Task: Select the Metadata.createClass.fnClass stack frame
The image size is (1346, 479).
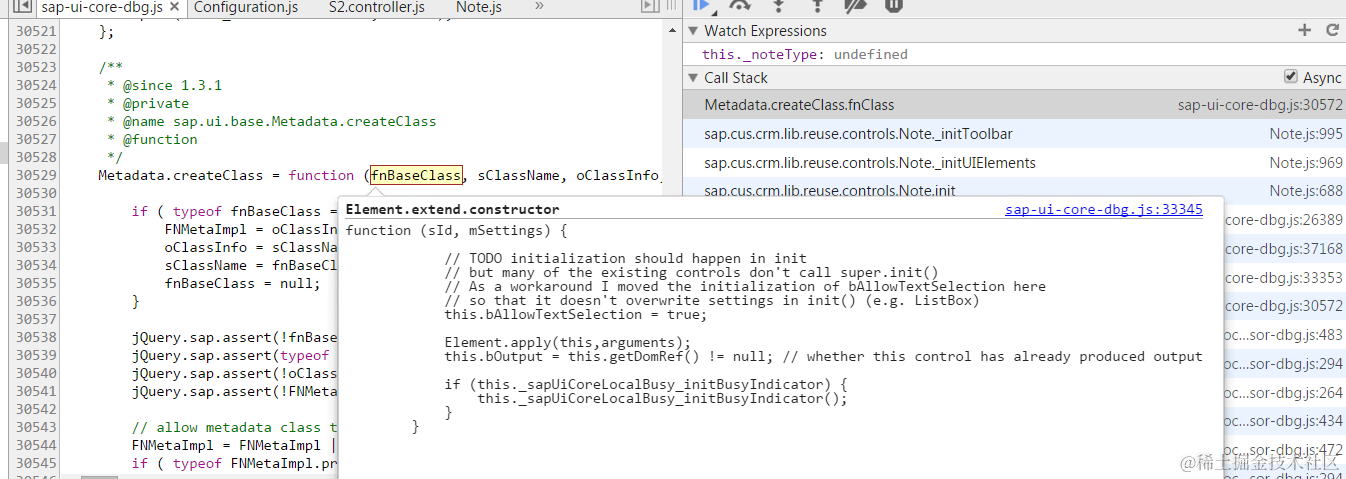Action: tap(1014, 105)
